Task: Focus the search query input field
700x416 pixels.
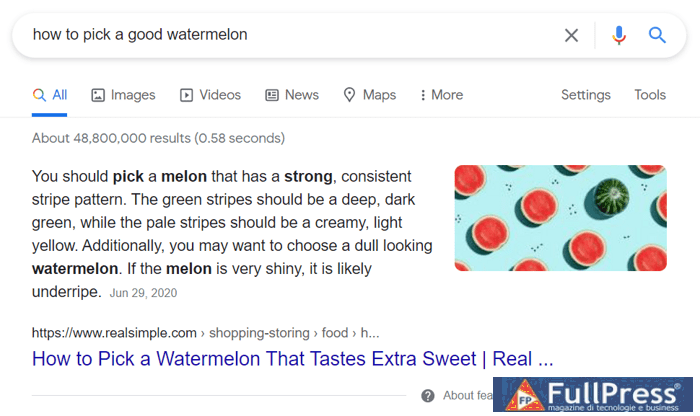Action: coord(290,35)
